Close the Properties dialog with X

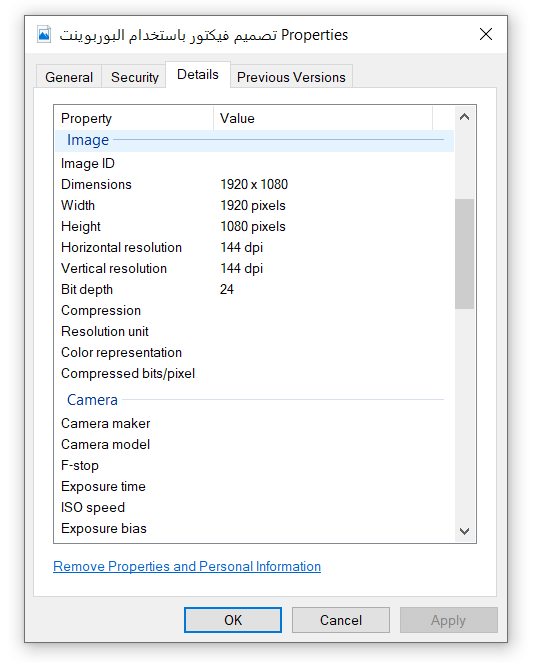pos(486,34)
